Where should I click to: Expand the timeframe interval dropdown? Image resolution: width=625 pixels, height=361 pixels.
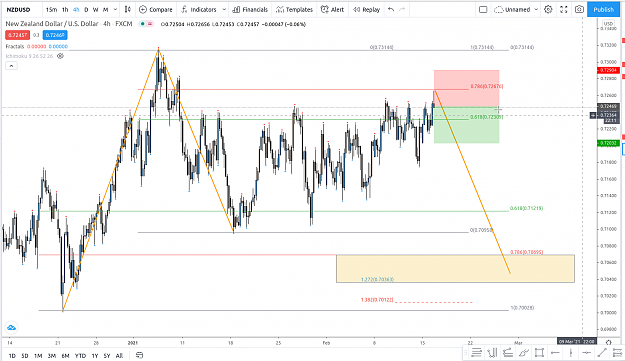click(115, 10)
